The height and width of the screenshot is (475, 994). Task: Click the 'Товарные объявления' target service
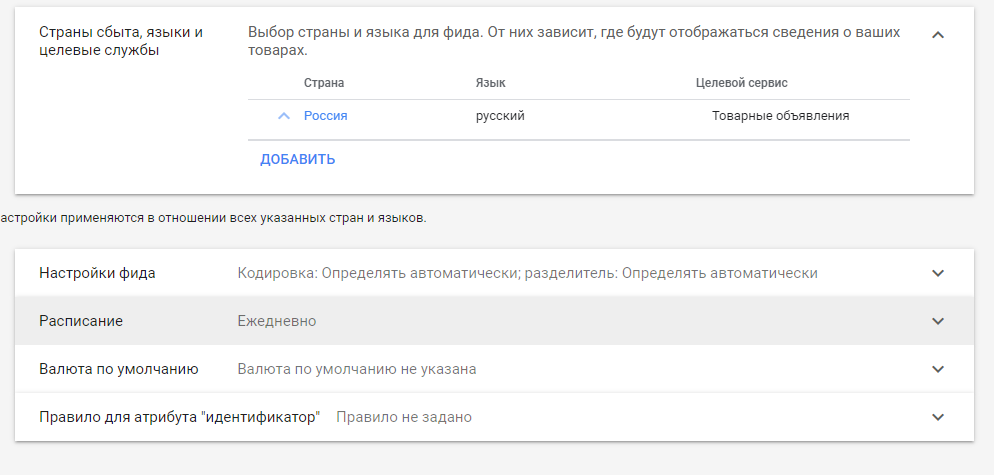point(780,116)
